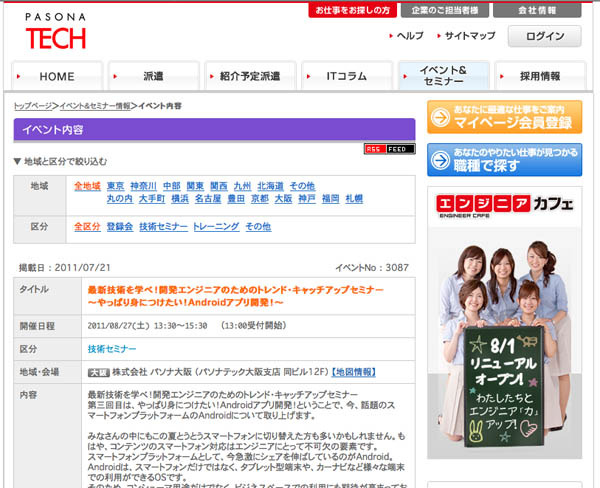The height and width of the screenshot is (488, 600).
Task: Click the トップページ breadcrumb link
Action: 34,105
